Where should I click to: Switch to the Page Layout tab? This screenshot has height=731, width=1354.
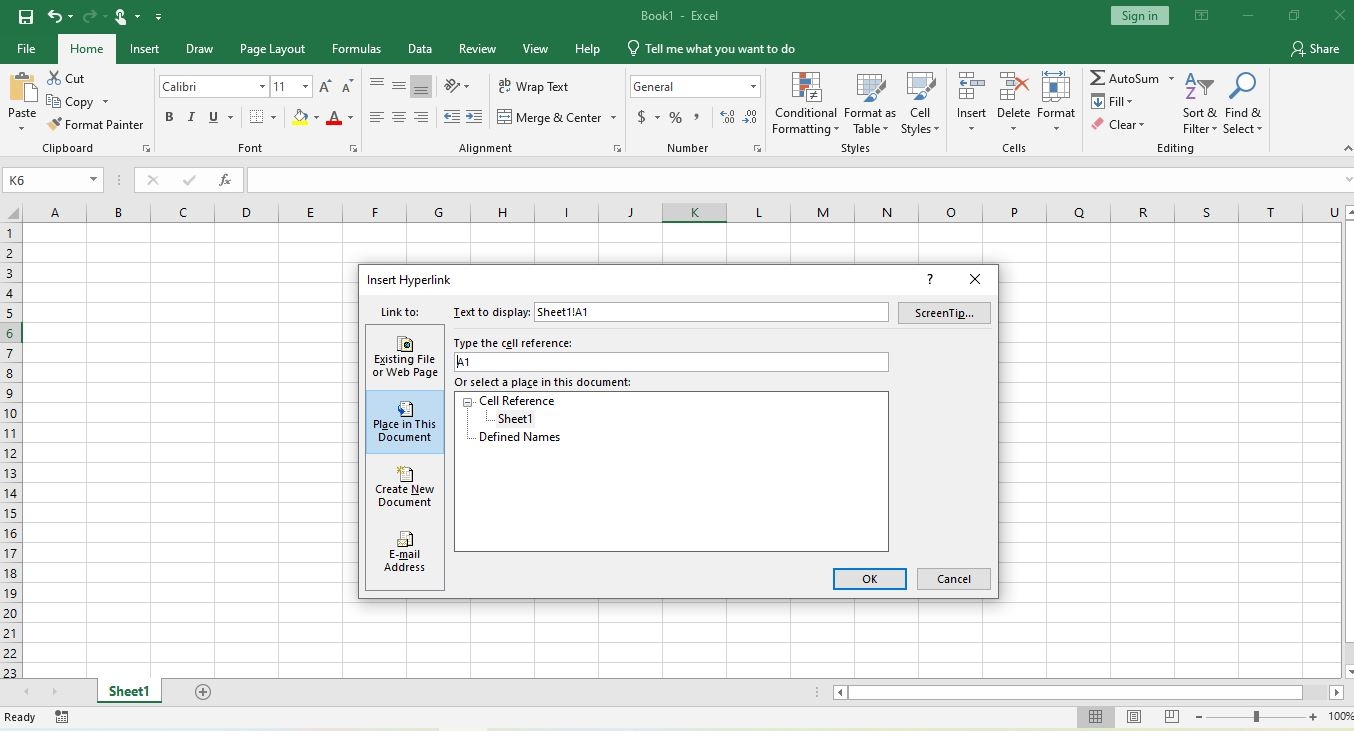coord(272,48)
